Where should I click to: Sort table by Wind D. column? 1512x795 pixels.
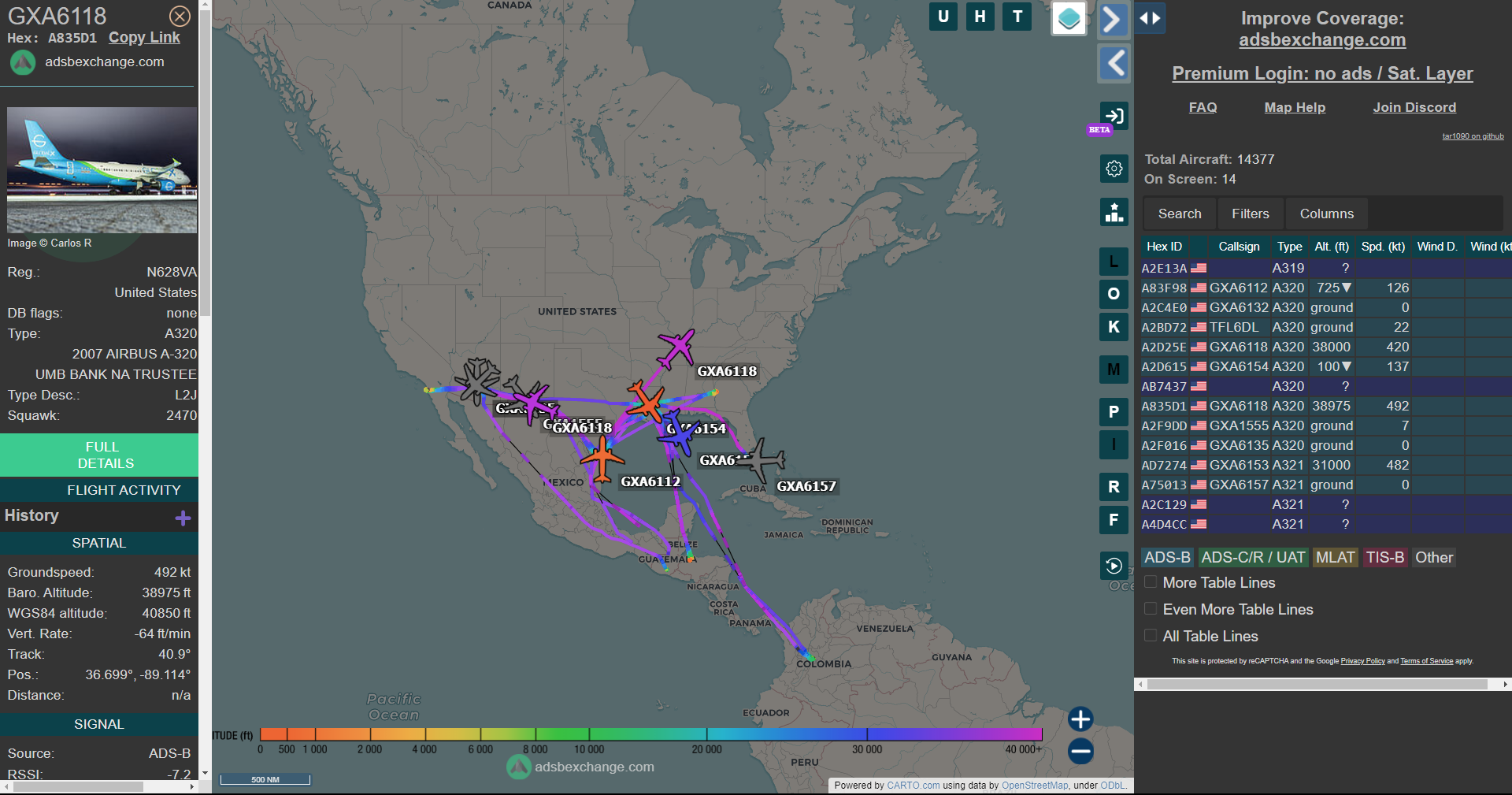(x=1437, y=247)
